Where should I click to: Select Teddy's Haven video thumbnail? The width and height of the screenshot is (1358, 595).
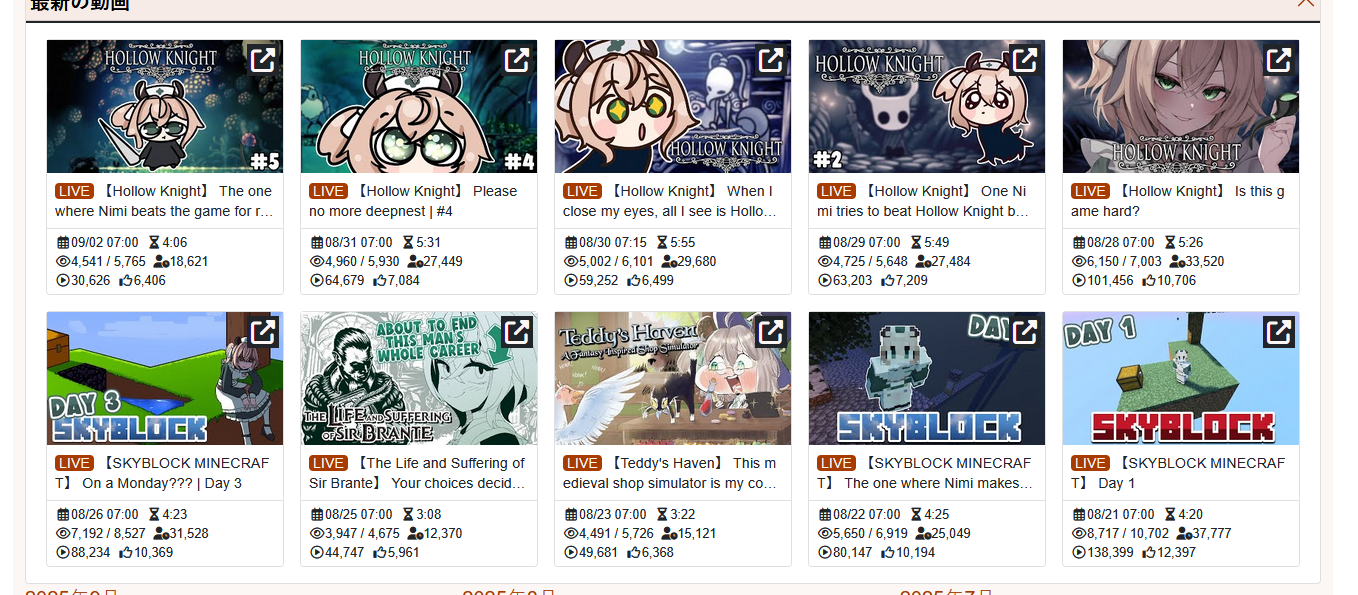673,379
